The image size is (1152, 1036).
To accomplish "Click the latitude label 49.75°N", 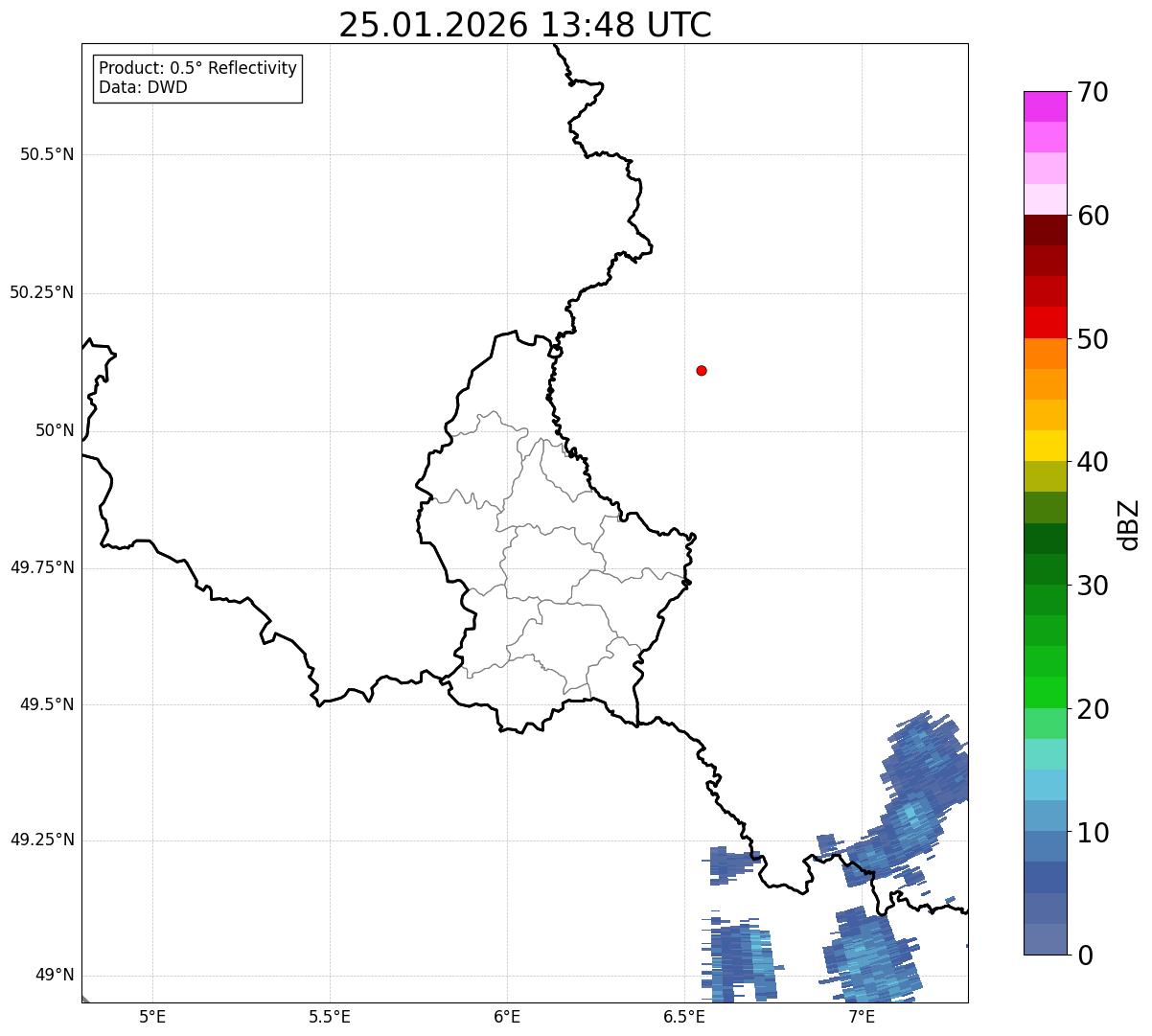I will click(x=42, y=567).
